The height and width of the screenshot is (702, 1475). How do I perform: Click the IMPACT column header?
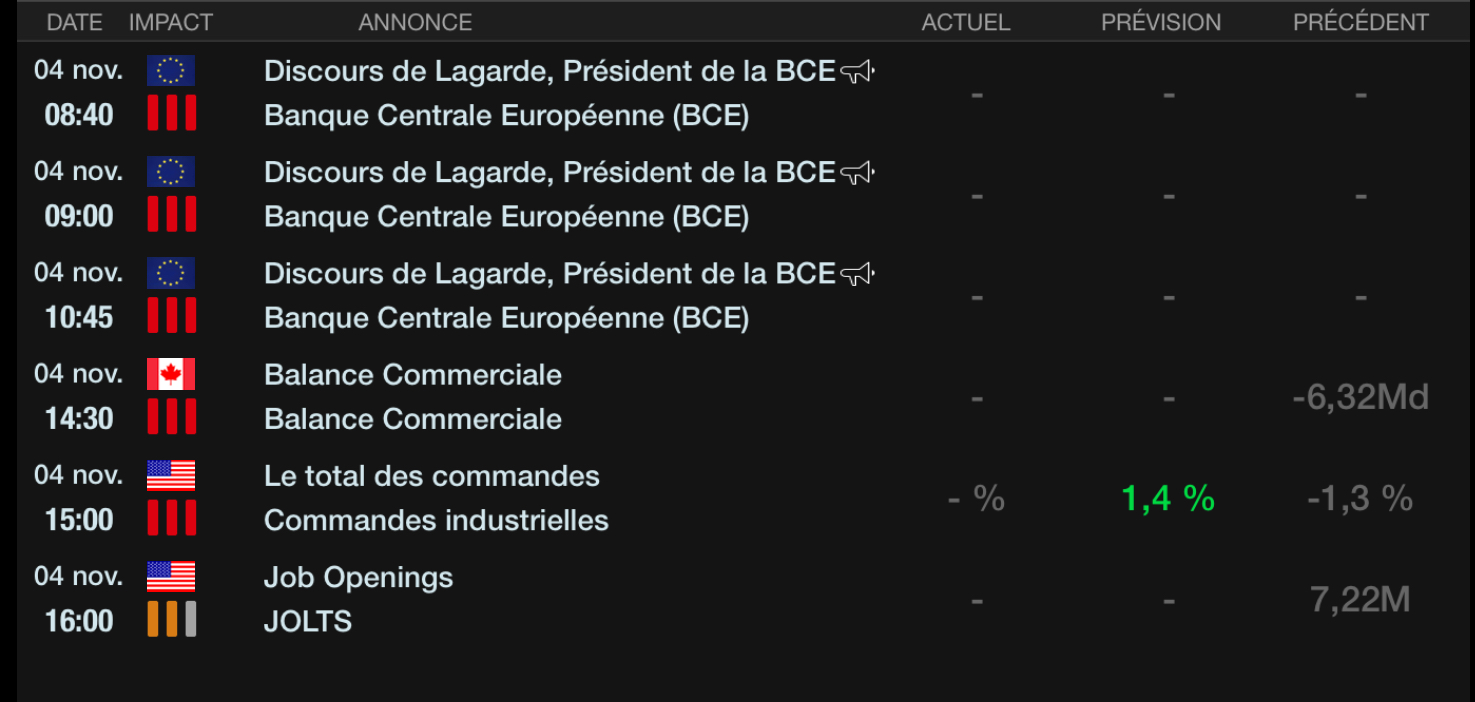click(171, 22)
